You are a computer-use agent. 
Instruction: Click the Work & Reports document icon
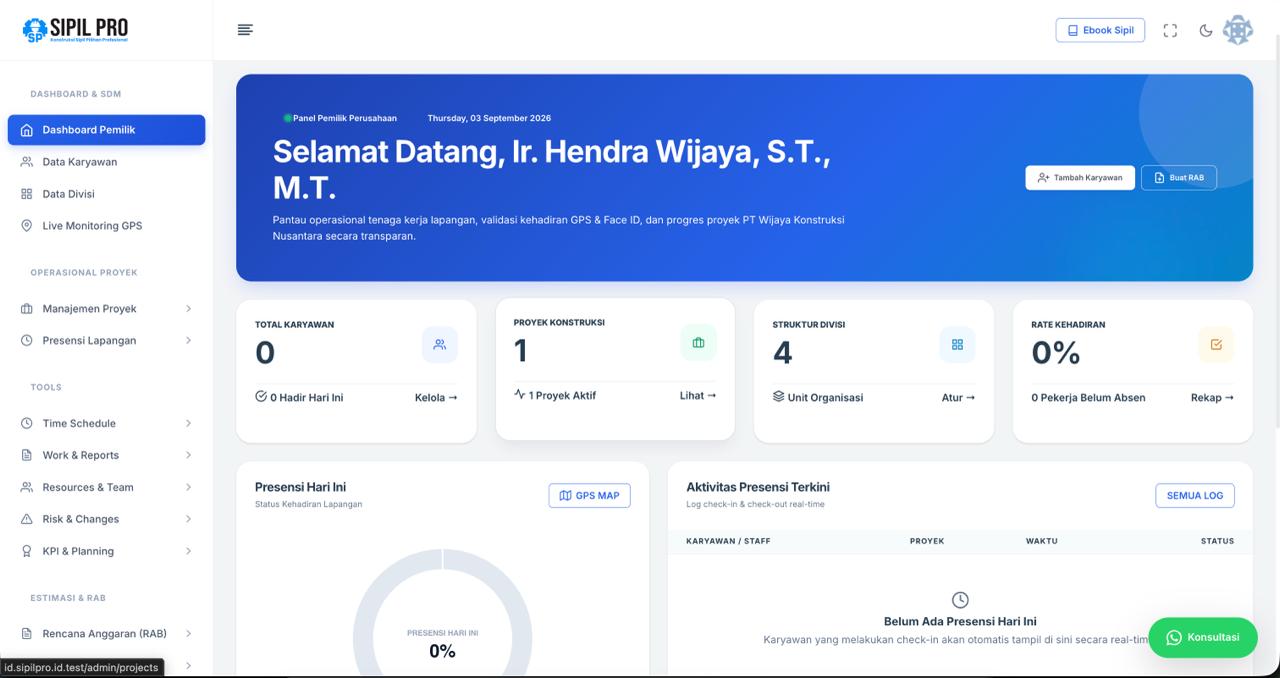click(27, 456)
